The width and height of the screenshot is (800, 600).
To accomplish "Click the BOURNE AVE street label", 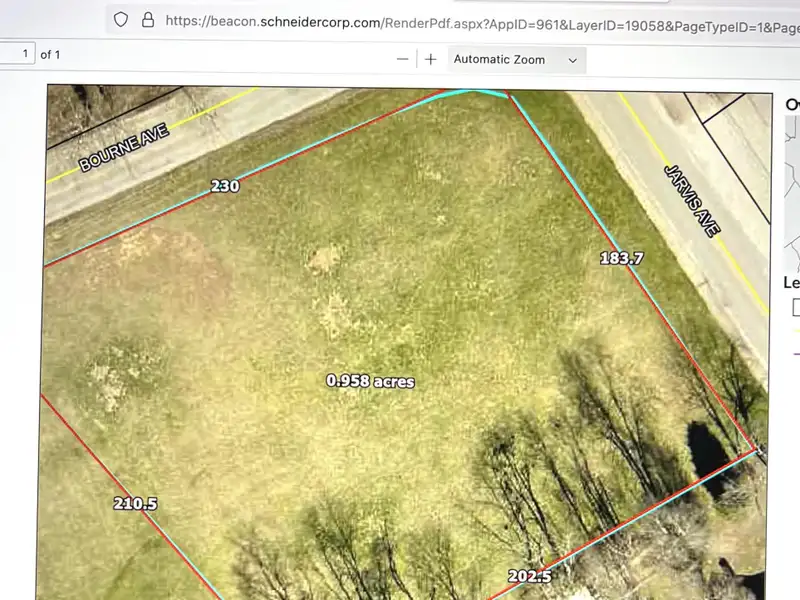I will click(x=126, y=147).
